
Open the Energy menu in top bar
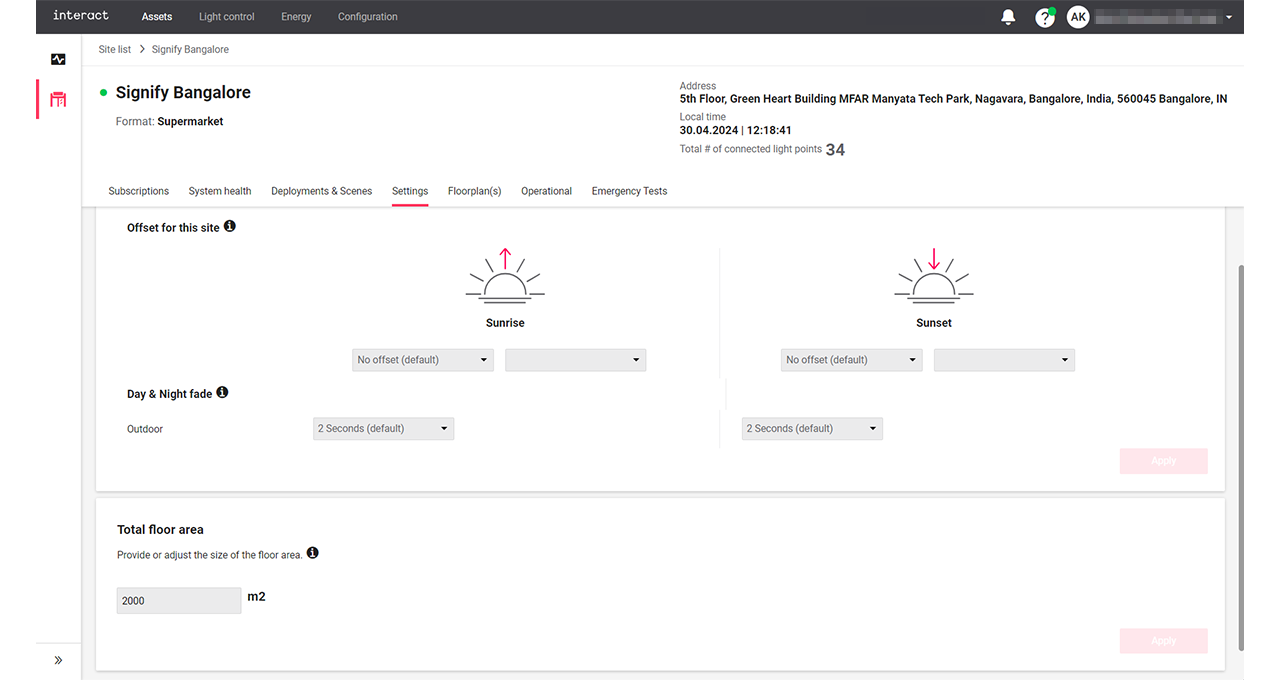tap(296, 17)
